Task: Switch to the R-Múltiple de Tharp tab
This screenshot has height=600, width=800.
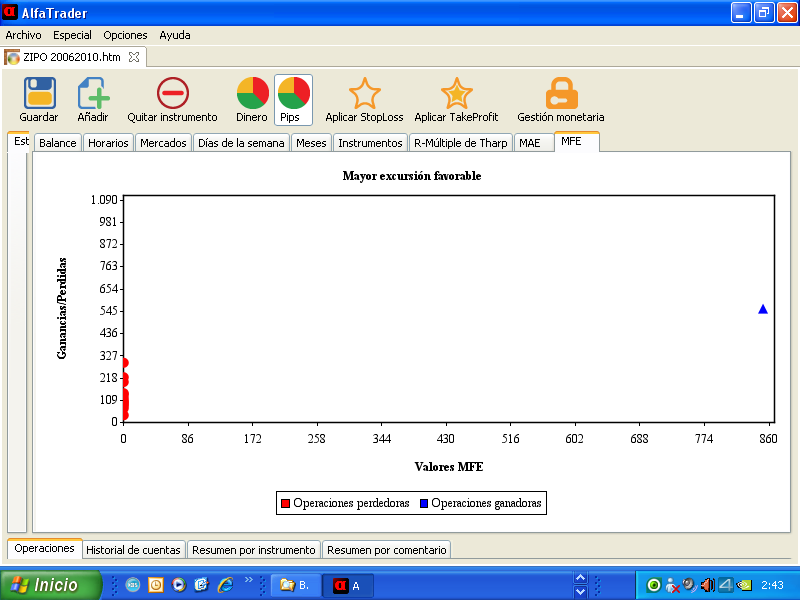Action: tap(461, 143)
